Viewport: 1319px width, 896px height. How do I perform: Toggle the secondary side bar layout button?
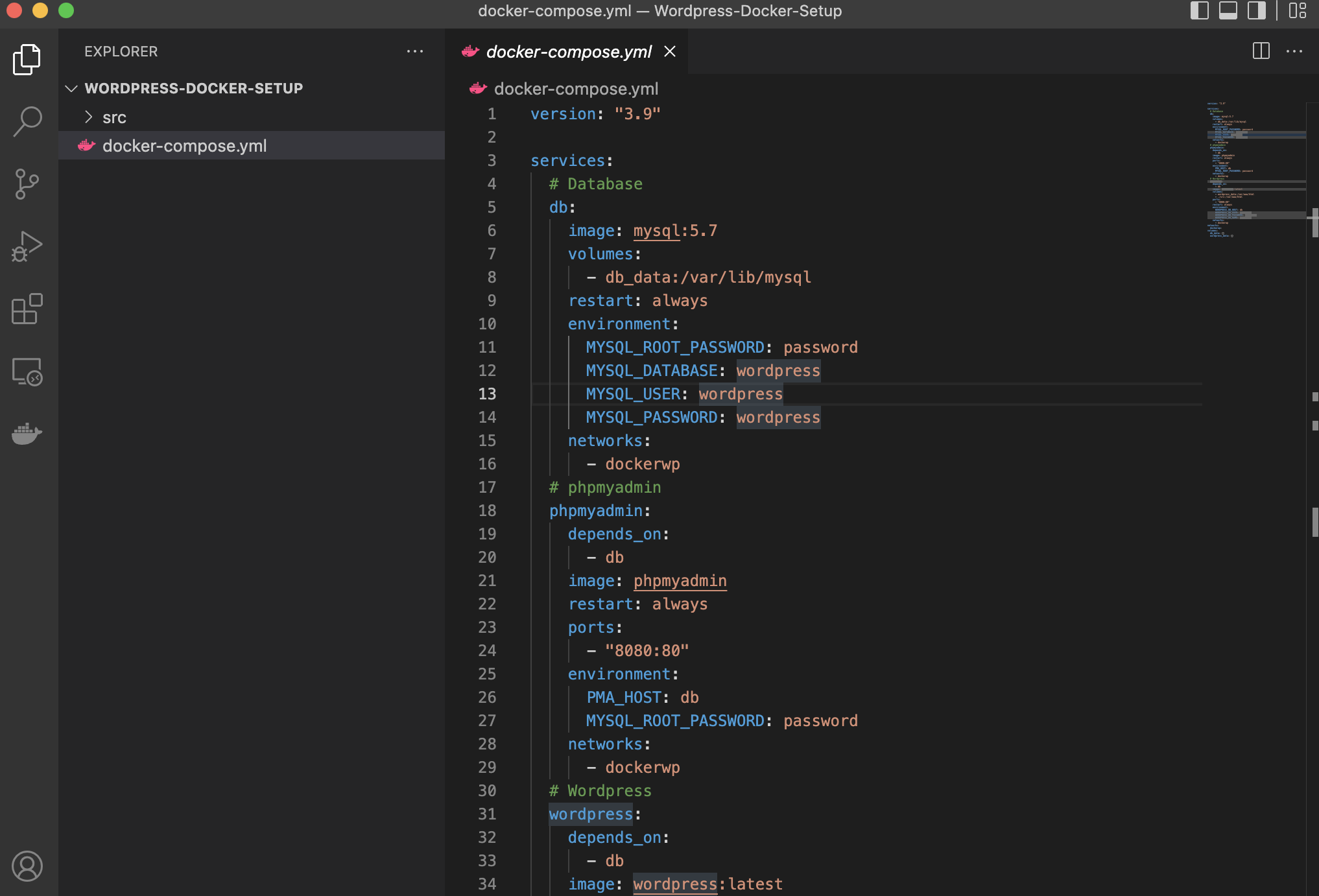pos(1257,10)
